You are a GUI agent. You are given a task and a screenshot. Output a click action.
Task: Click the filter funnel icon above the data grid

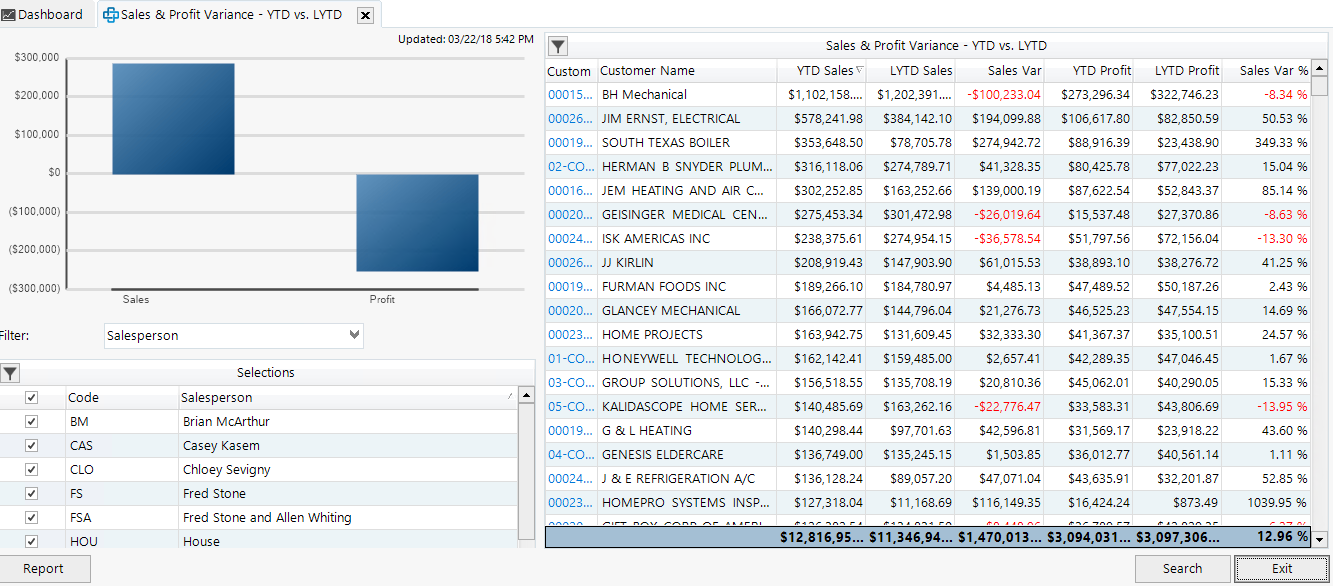pyautogui.click(x=557, y=45)
